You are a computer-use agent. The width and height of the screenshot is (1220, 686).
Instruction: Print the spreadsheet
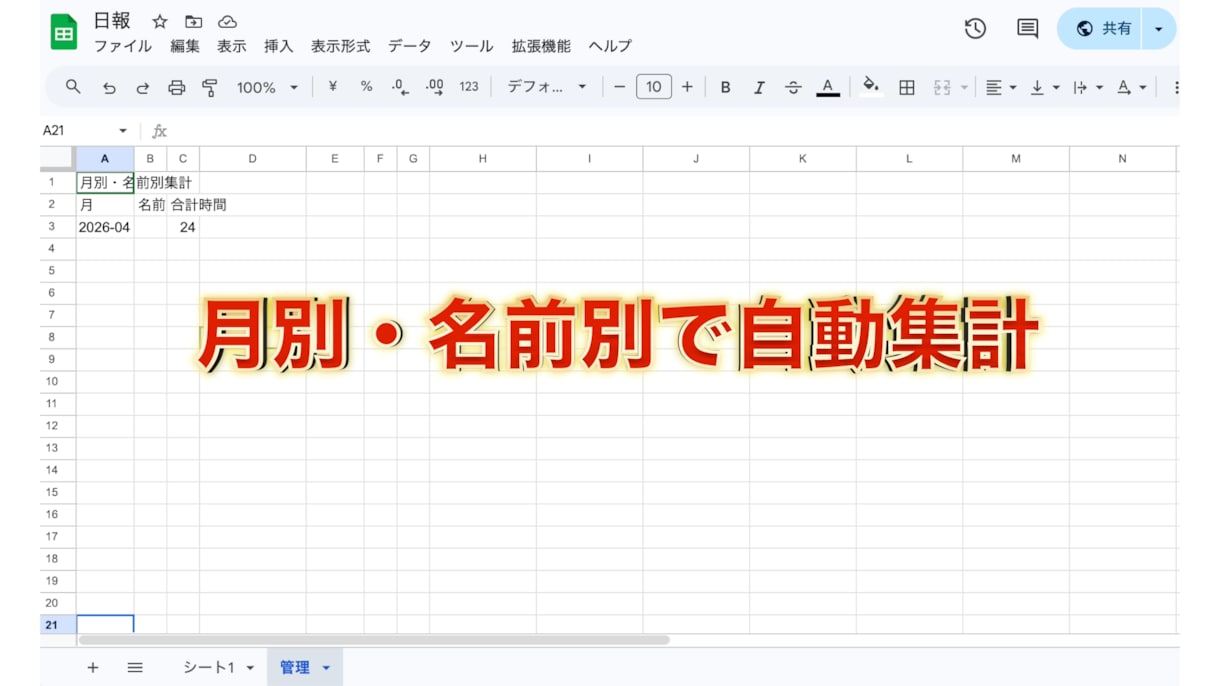tap(177, 88)
